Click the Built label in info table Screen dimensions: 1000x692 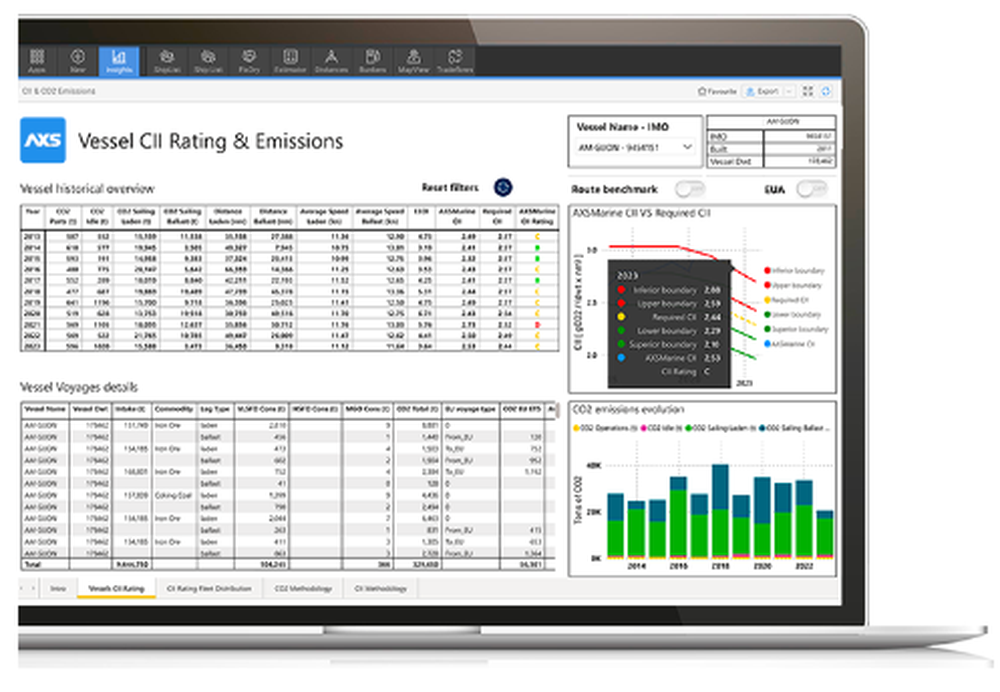718,149
